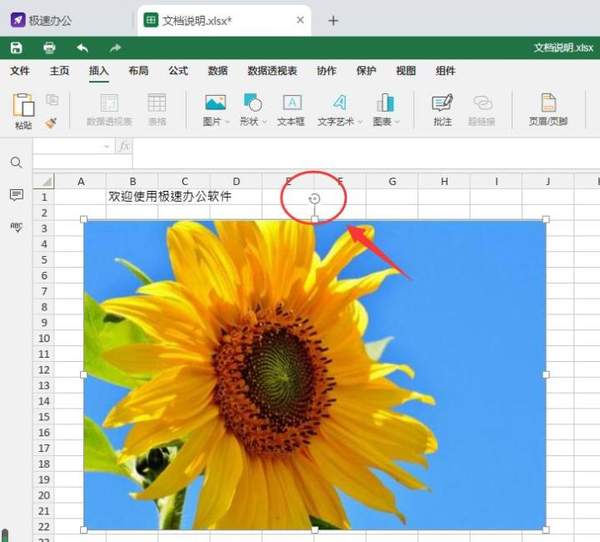
Task: Click the Hyperlink (超链接) icon
Action: click(483, 103)
